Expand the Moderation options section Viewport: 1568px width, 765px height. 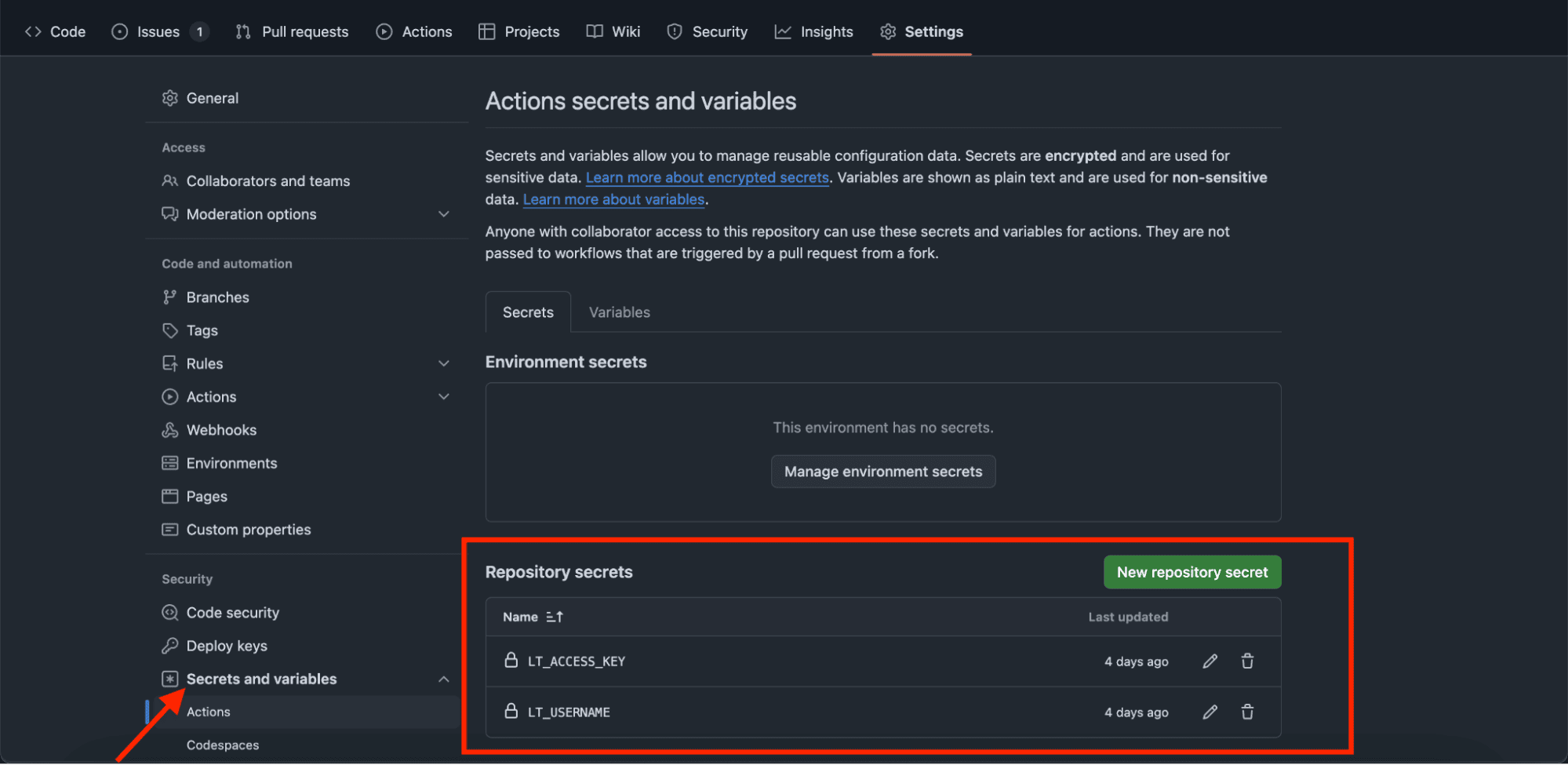tap(443, 214)
